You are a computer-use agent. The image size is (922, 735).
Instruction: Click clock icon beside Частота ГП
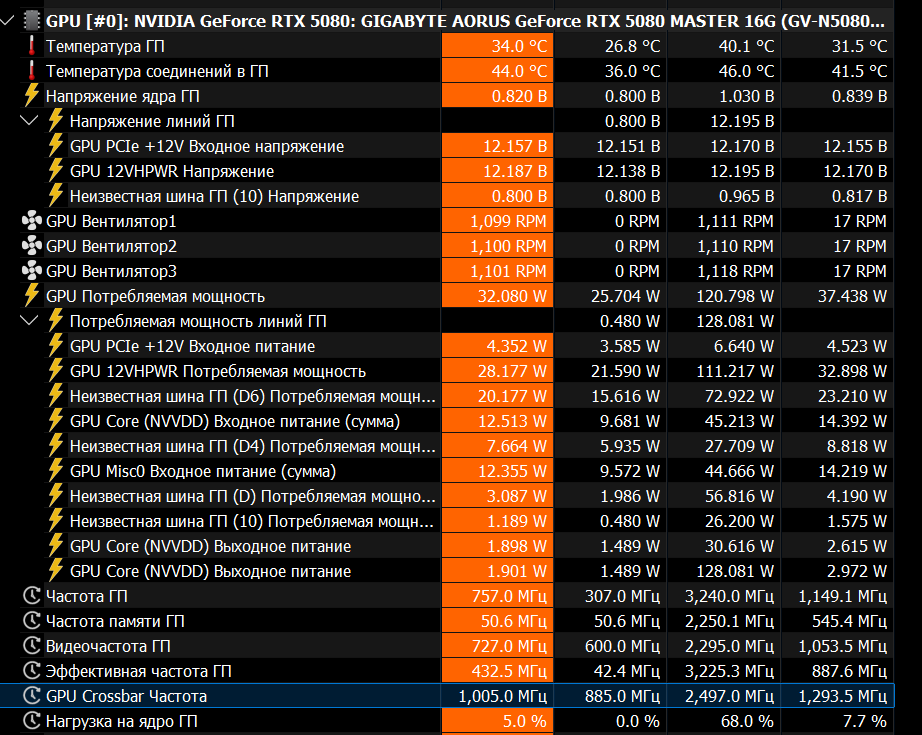[x=32, y=596]
